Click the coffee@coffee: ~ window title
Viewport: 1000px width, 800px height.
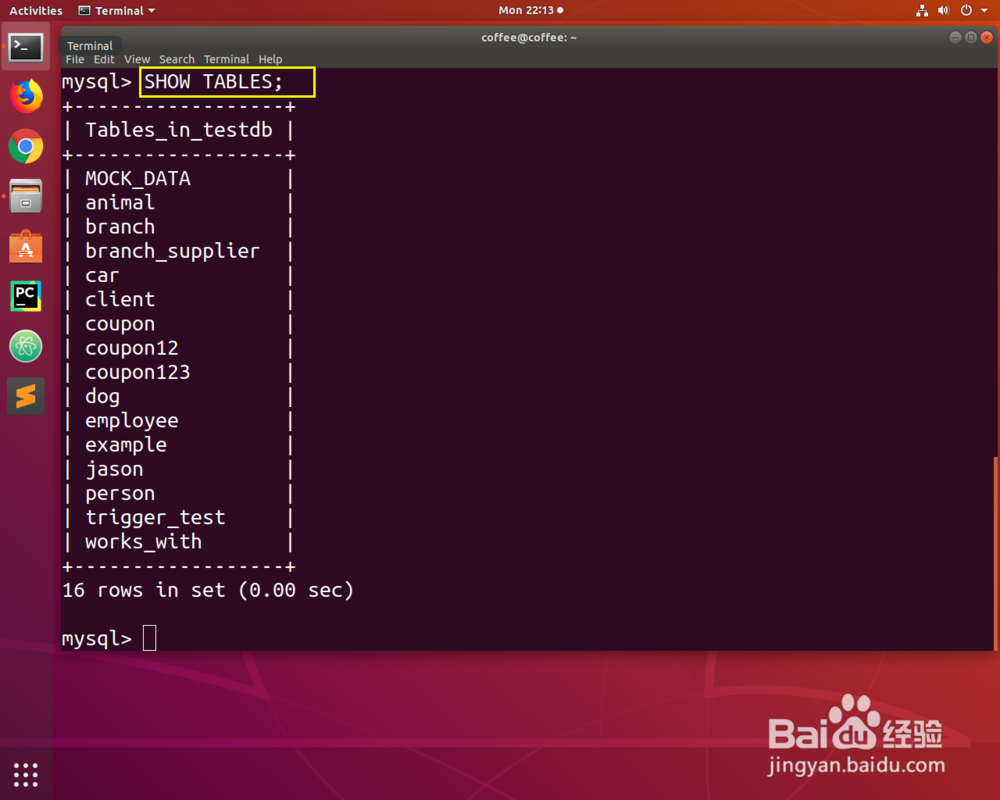click(529, 38)
